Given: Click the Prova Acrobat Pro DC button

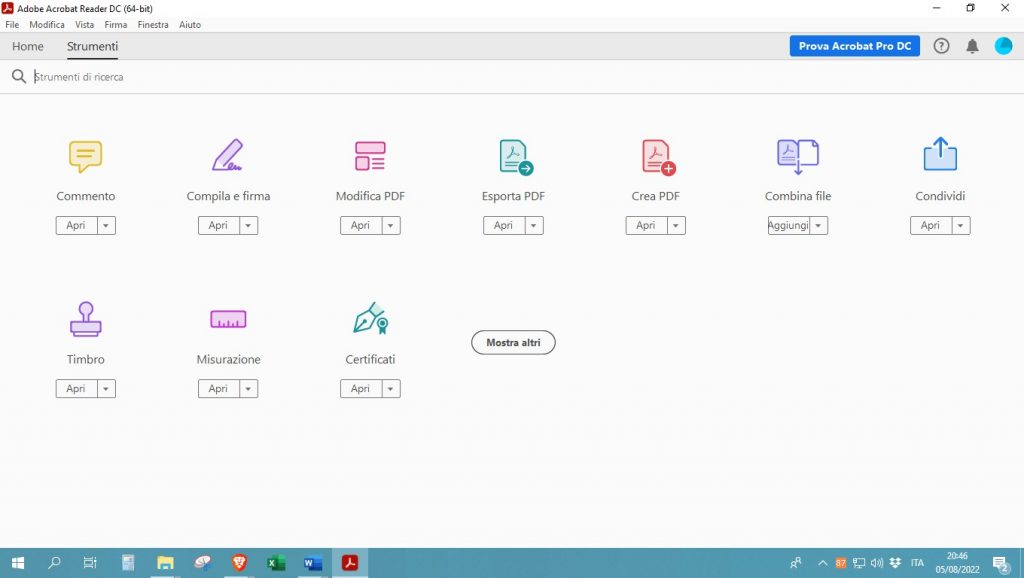Looking at the screenshot, I should tap(854, 46).
